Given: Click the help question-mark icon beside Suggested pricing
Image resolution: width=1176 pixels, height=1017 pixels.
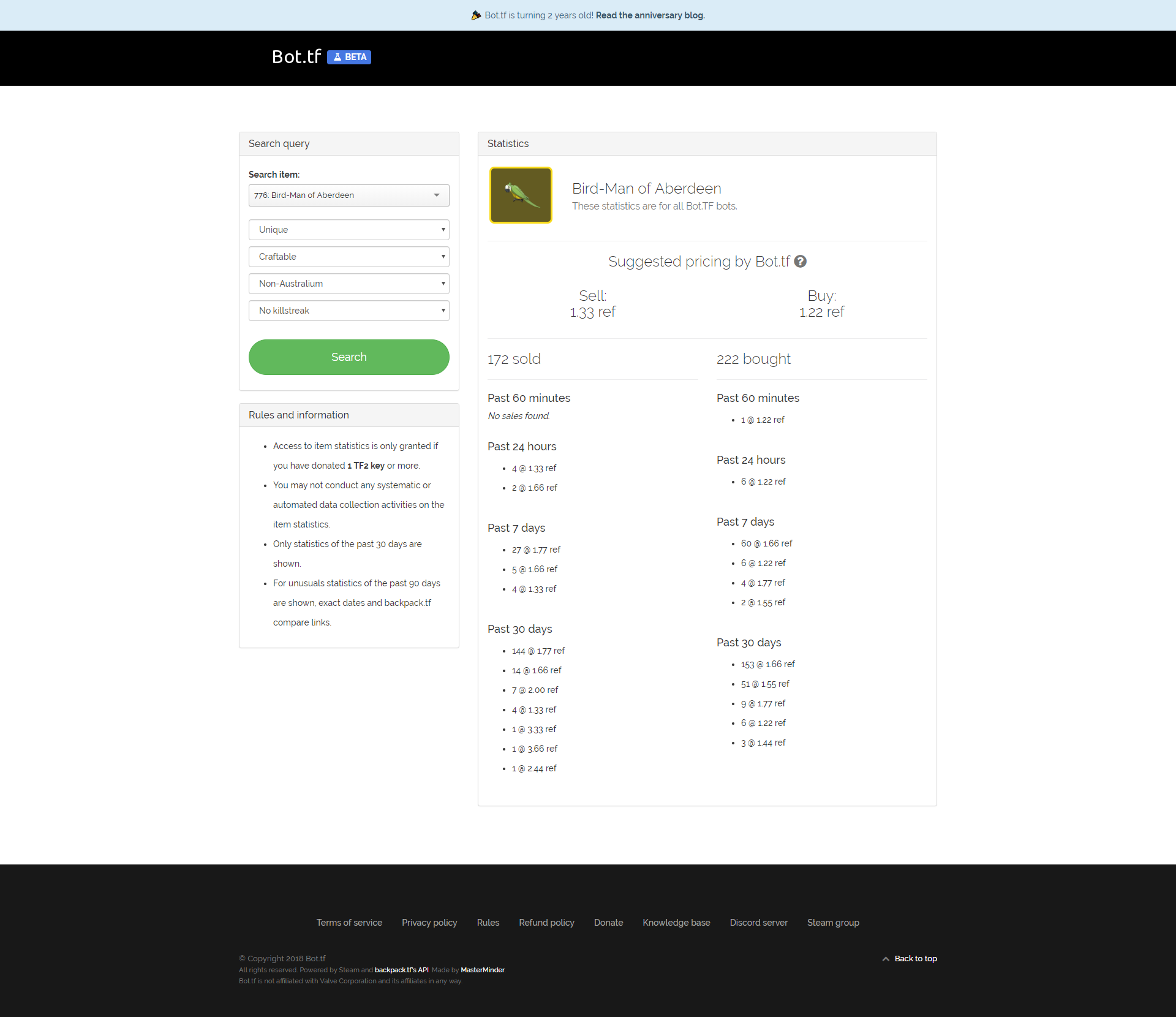Looking at the screenshot, I should (x=800, y=262).
